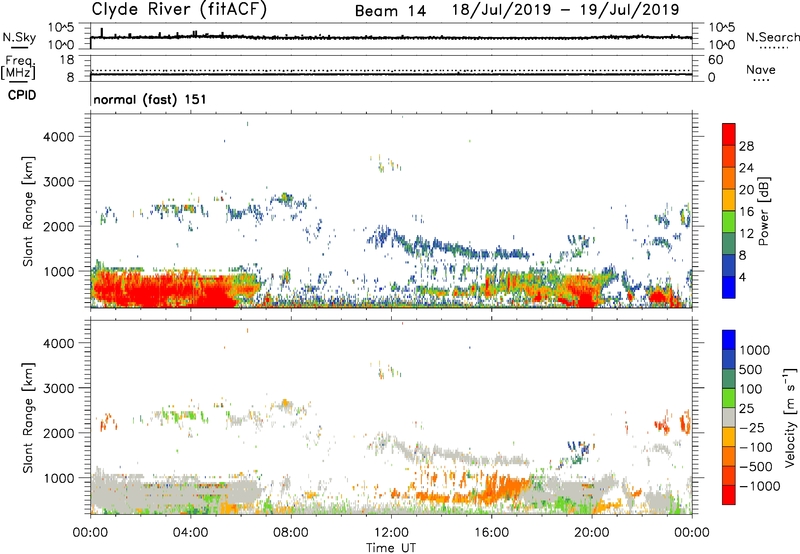
Task: Click the '28' value on power colorbar
Action: pos(746,146)
